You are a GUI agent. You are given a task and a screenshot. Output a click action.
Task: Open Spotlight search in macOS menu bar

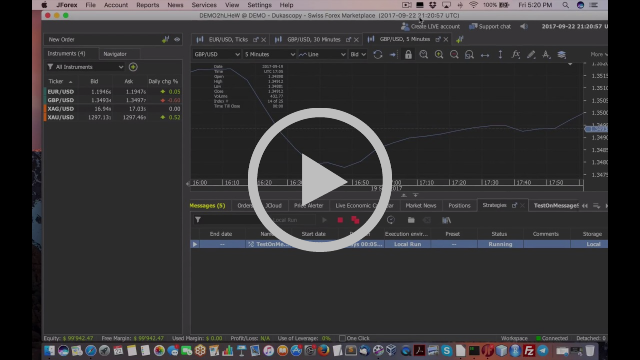565,5
